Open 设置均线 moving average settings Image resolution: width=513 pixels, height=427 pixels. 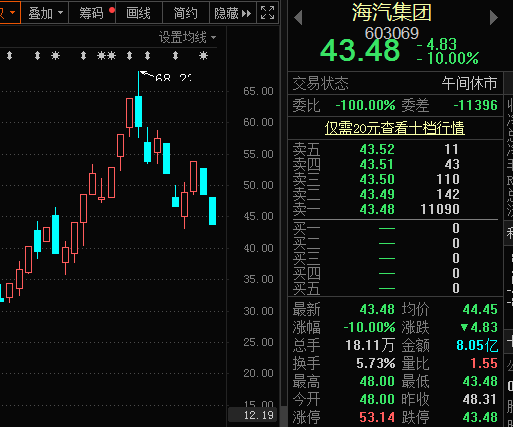pos(187,37)
